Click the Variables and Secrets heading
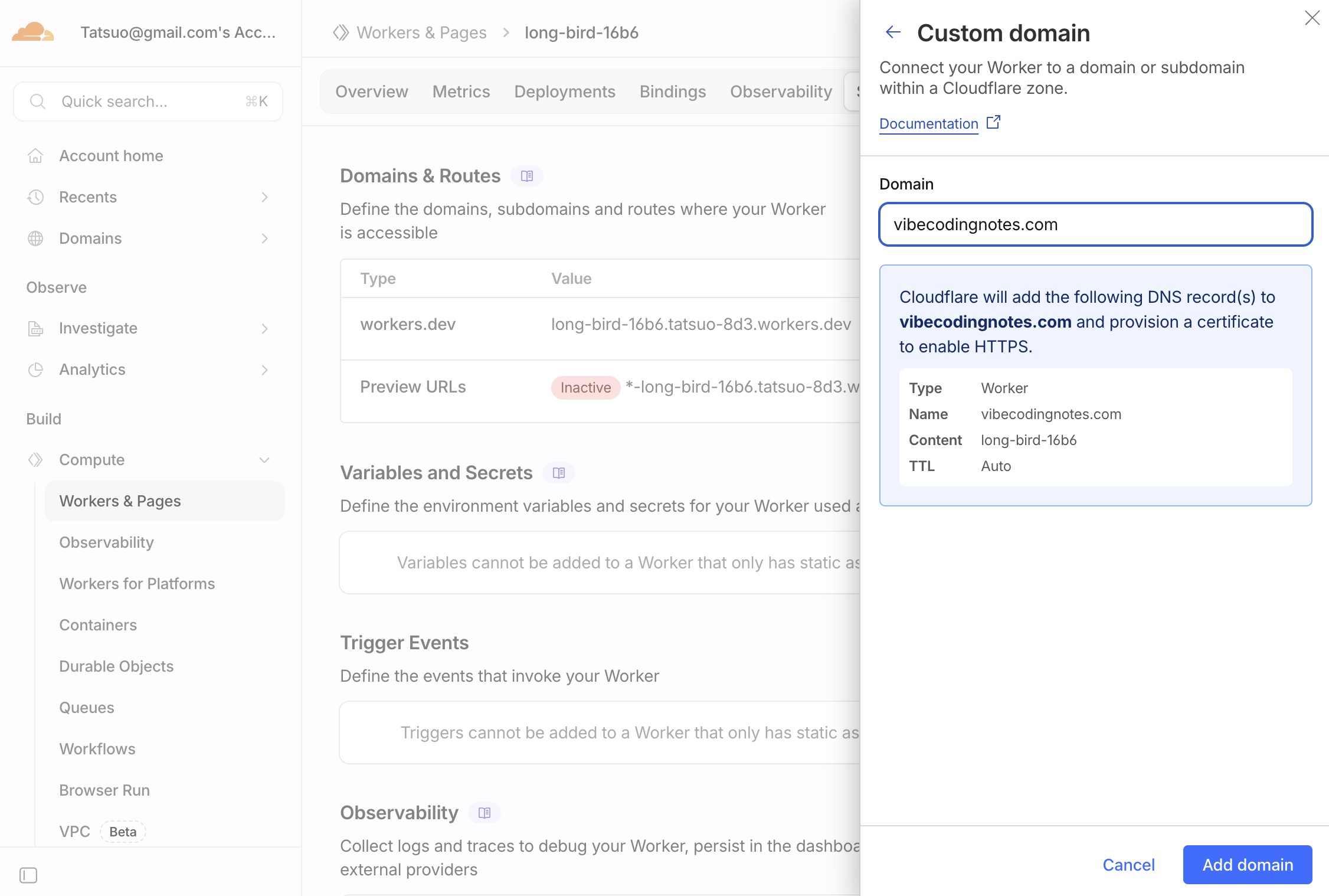The width and height of the screenshot is (1329, 896). [x=436, y=473]
